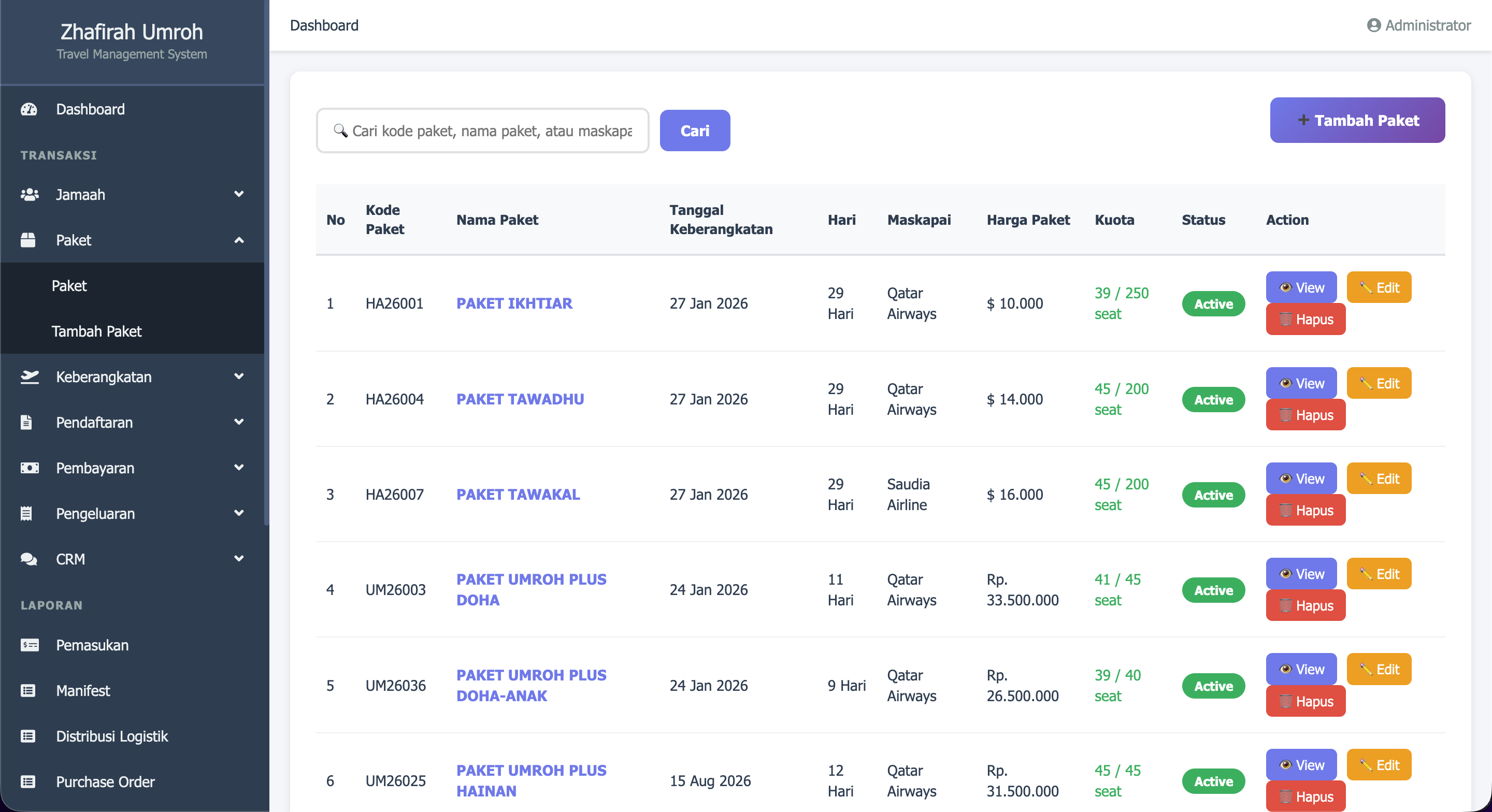
Task: View the UM26036 package row
Action: pos(1301,669)
